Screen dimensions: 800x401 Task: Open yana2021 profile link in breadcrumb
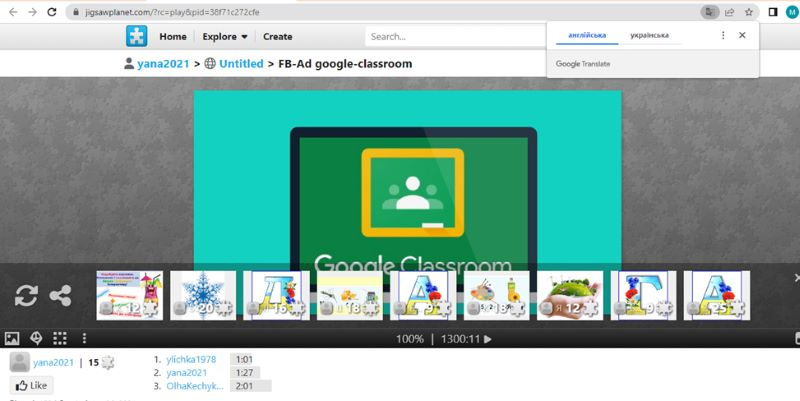(x=163, y=64)
